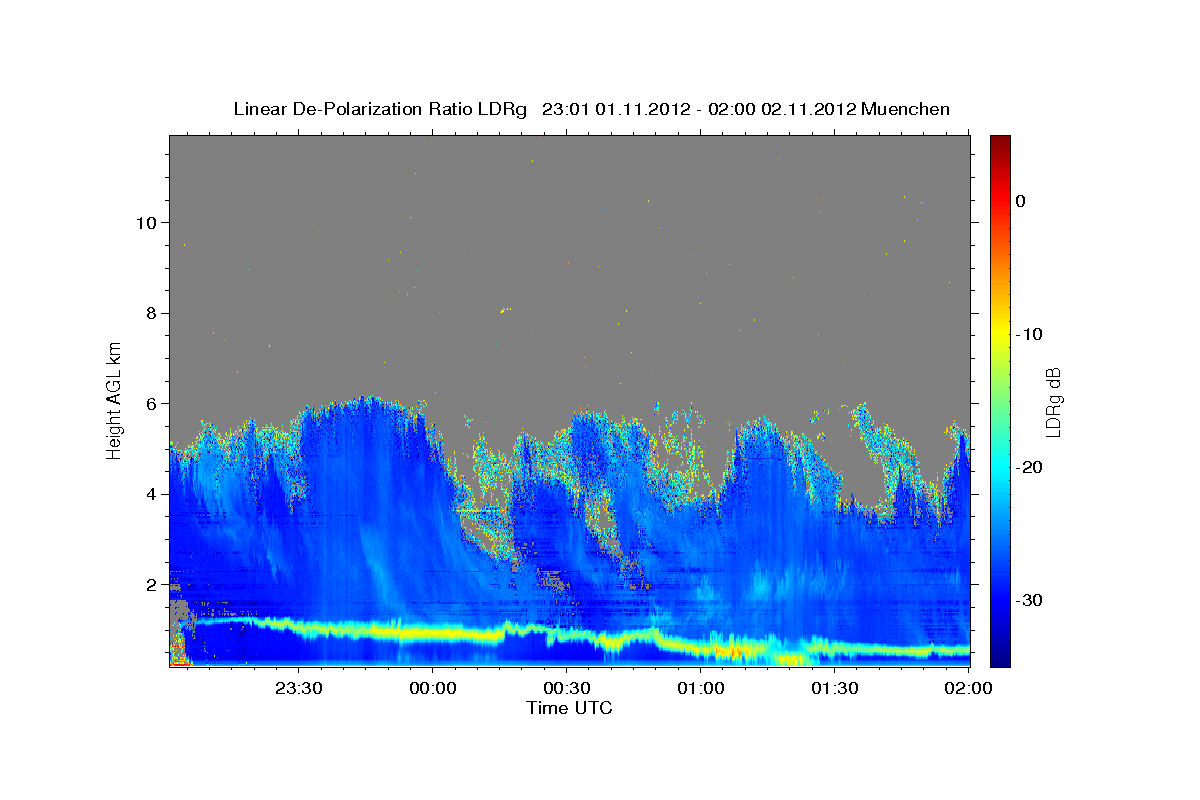This screenshot has height=800, width=1200.
Task: Click the 'LDRg dB' colorbar label
Action: pyautogui.click(x=1053, y=401)
